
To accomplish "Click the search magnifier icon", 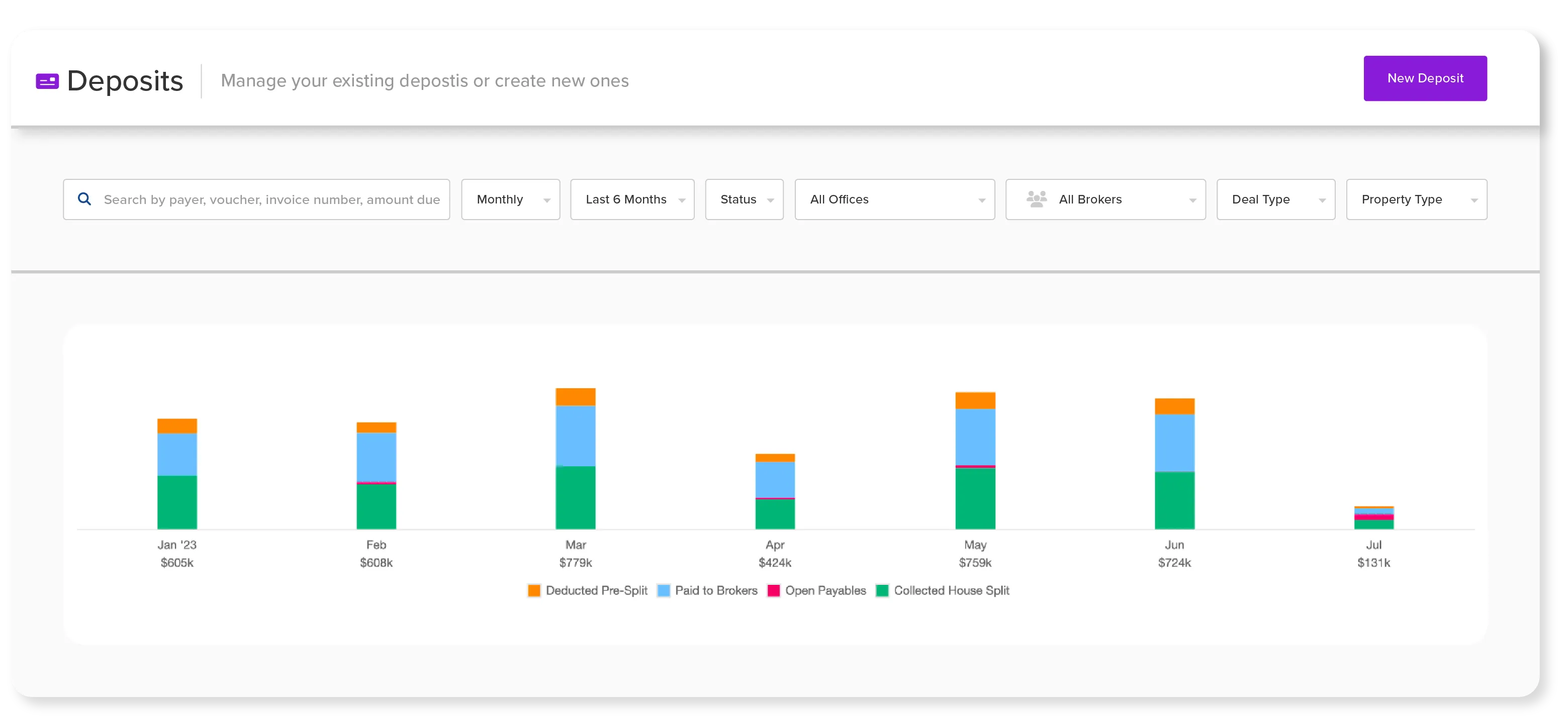I will coord(84,199).
